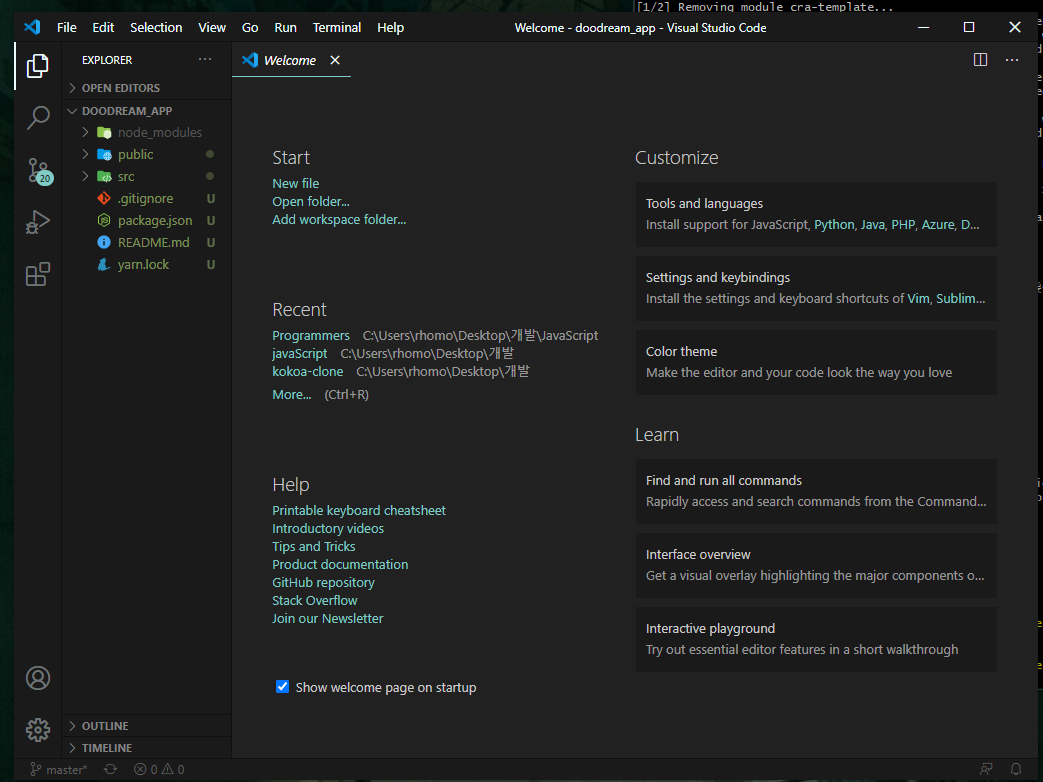Click More... recent link
This screenshot has height=782, width=1043.
click(291, 395)
